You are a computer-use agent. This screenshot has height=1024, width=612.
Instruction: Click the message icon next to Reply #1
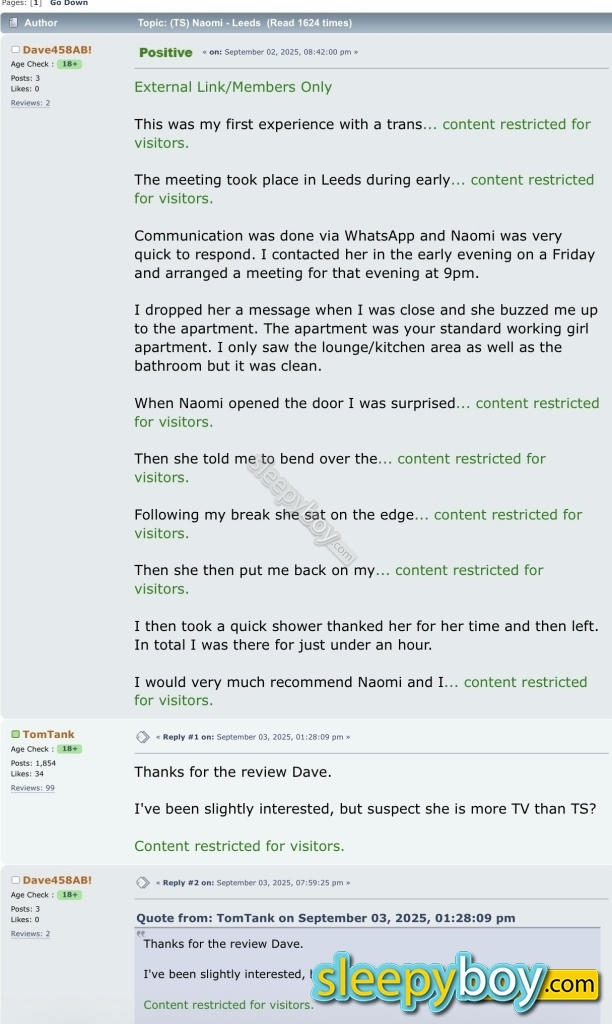(x=143, y=737)
